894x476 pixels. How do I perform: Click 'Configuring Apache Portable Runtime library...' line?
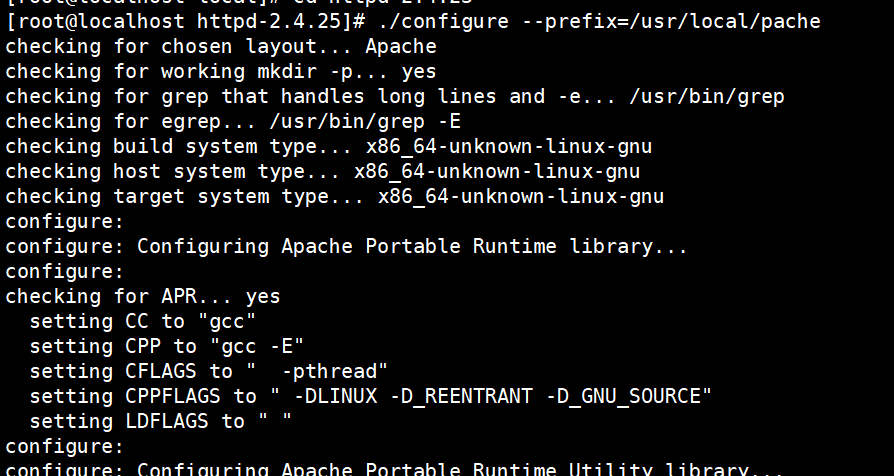pos(347,247)
